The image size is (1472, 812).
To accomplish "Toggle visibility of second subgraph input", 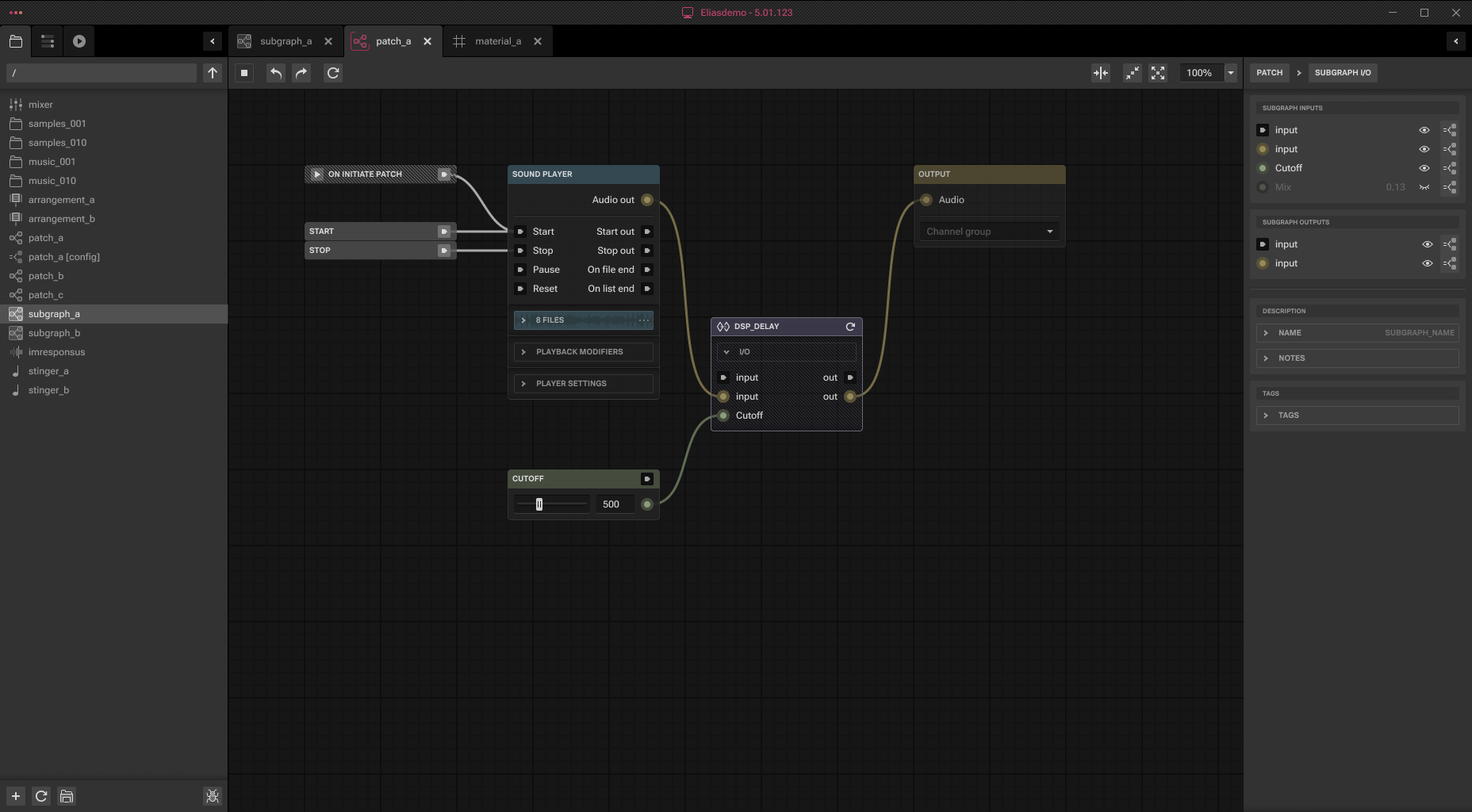I will (x=1424, y=149).
